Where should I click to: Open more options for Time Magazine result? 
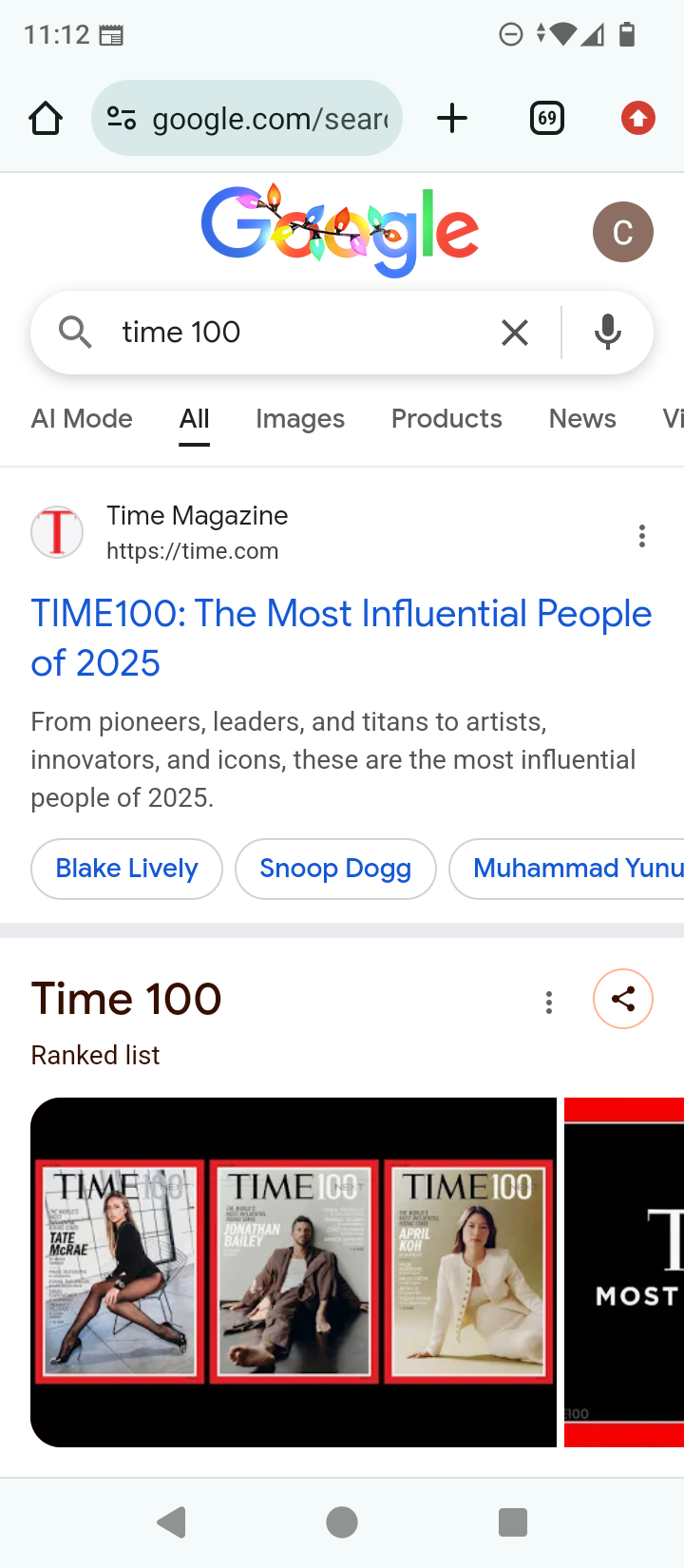(642, 536)
